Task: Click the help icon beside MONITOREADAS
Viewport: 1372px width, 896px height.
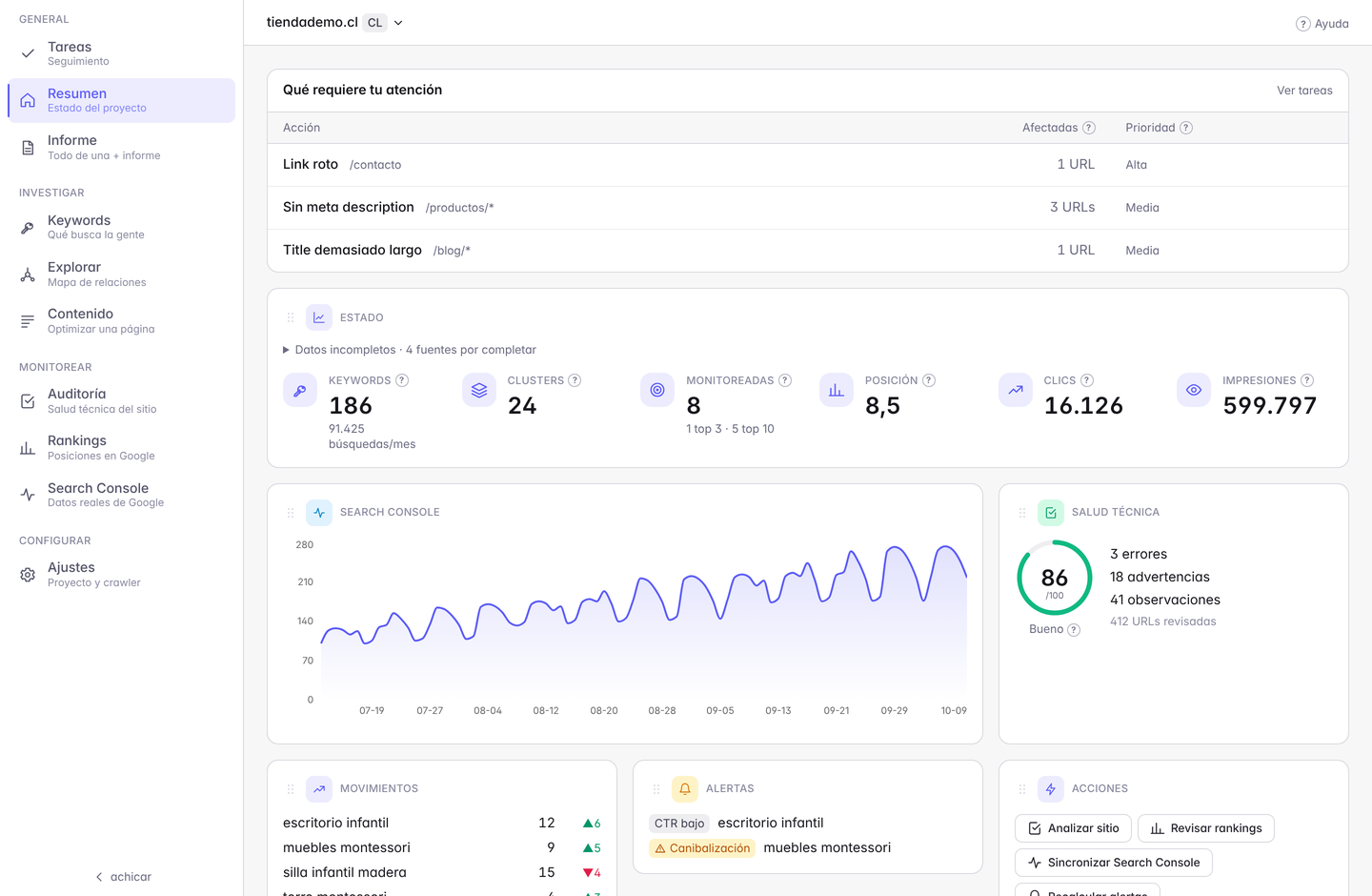Action: point(785,380)
